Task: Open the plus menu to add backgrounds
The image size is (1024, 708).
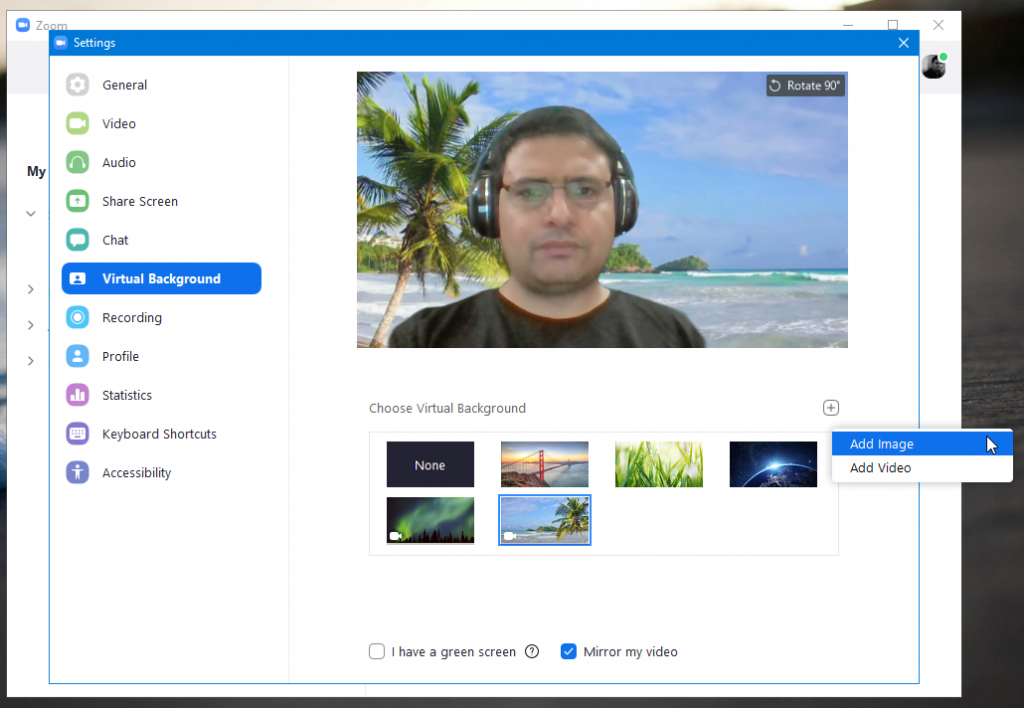Action: (831, 407)
